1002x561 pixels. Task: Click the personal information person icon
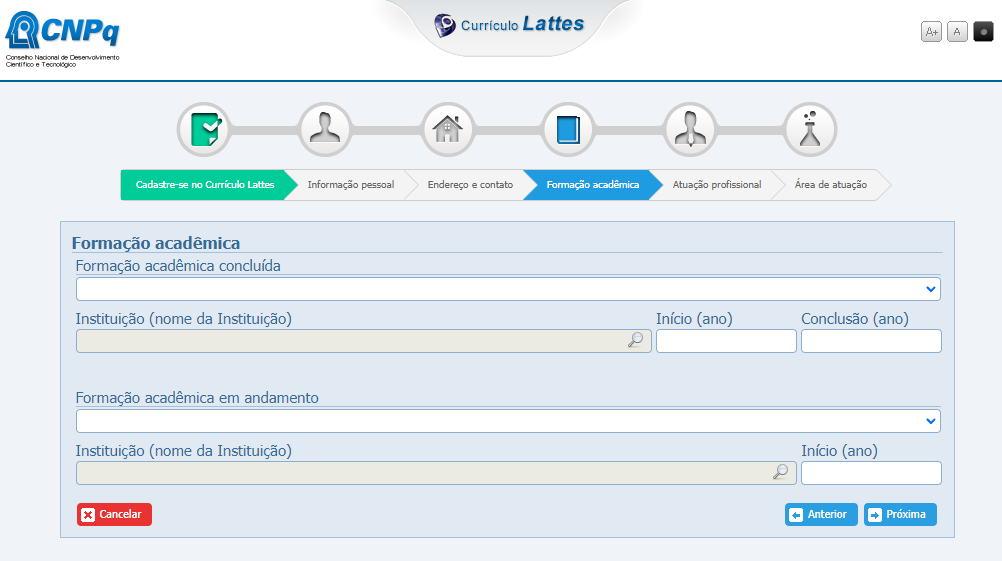tap(325, 130)
